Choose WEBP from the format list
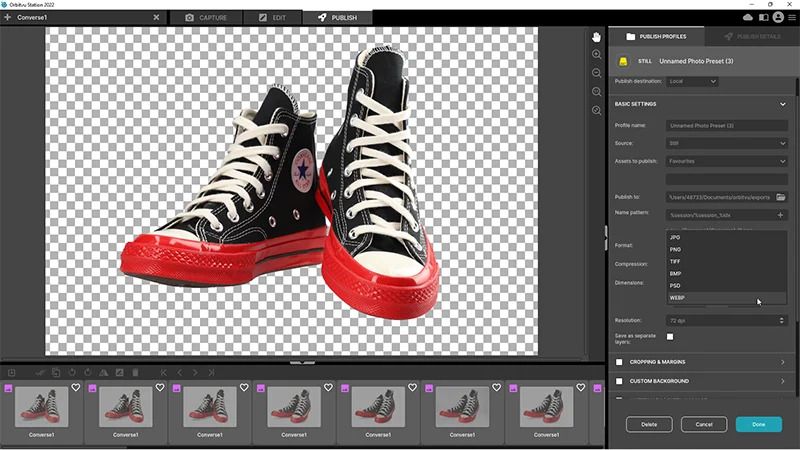Screen dimensions: 800x450 coord(678,298)
